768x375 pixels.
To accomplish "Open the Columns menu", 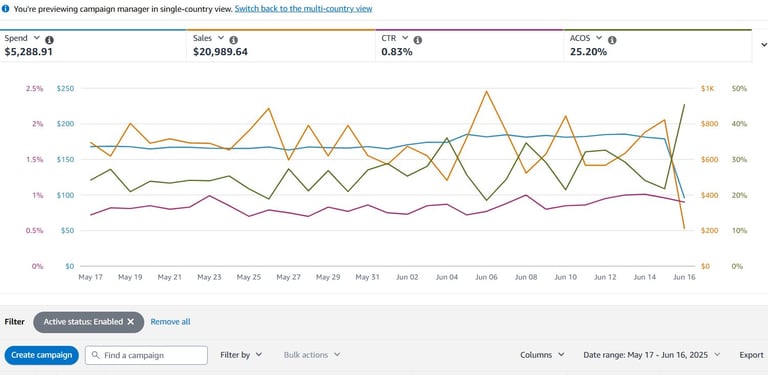I will tap(542, 355).
